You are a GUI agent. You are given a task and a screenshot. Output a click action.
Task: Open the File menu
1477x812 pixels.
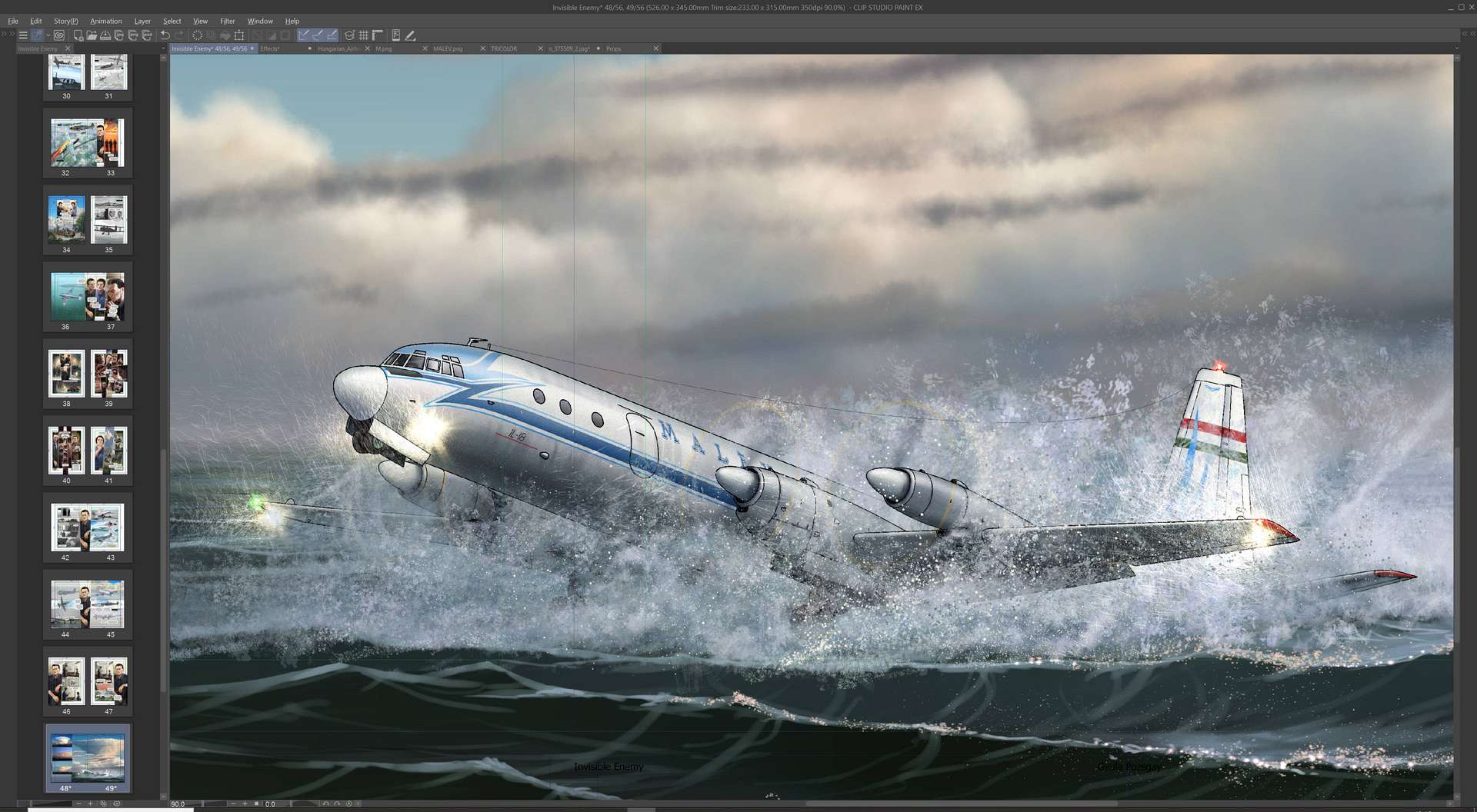click(13, 21)
